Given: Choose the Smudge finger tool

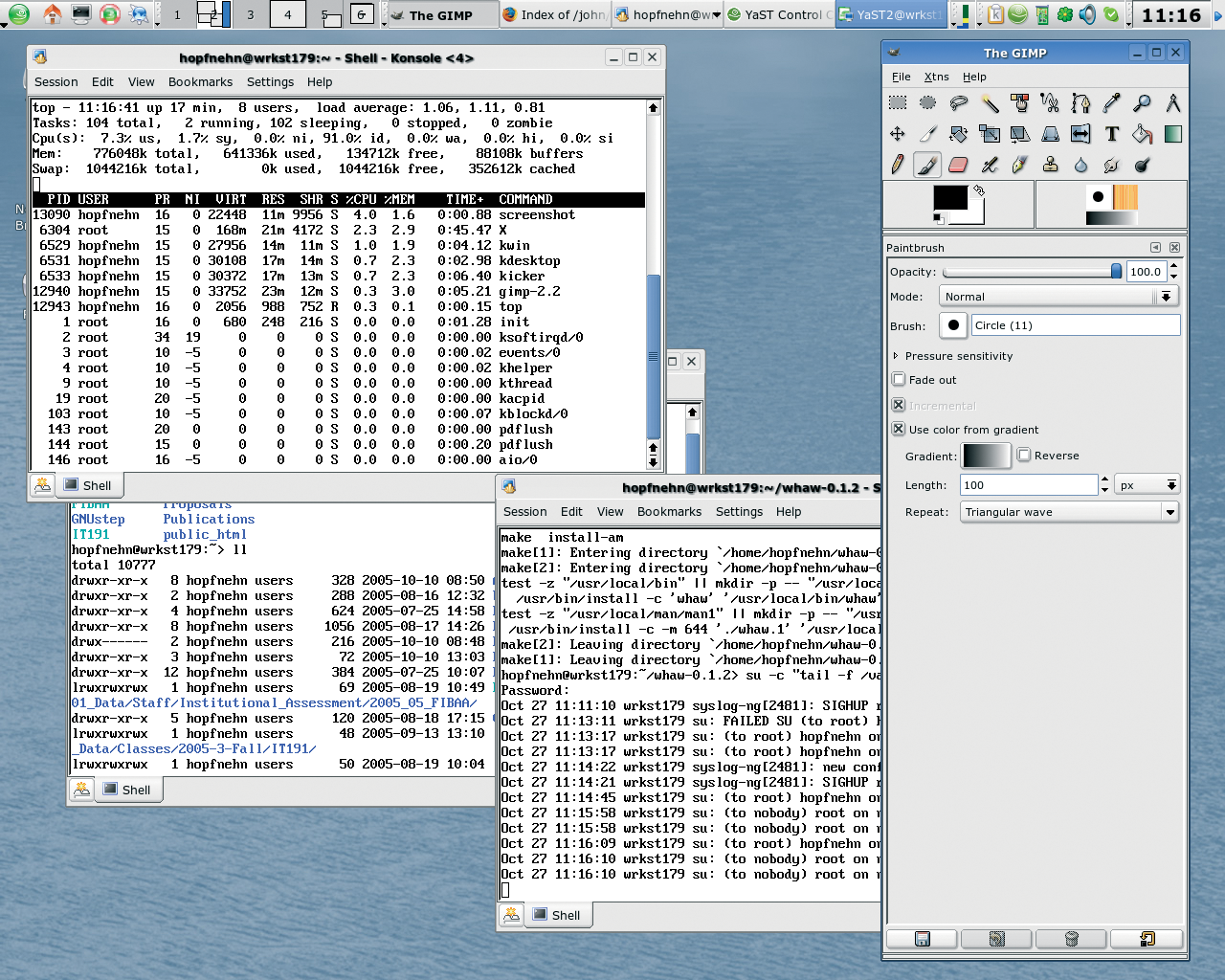Looking at the screenshot, I should pos(1112,165).
